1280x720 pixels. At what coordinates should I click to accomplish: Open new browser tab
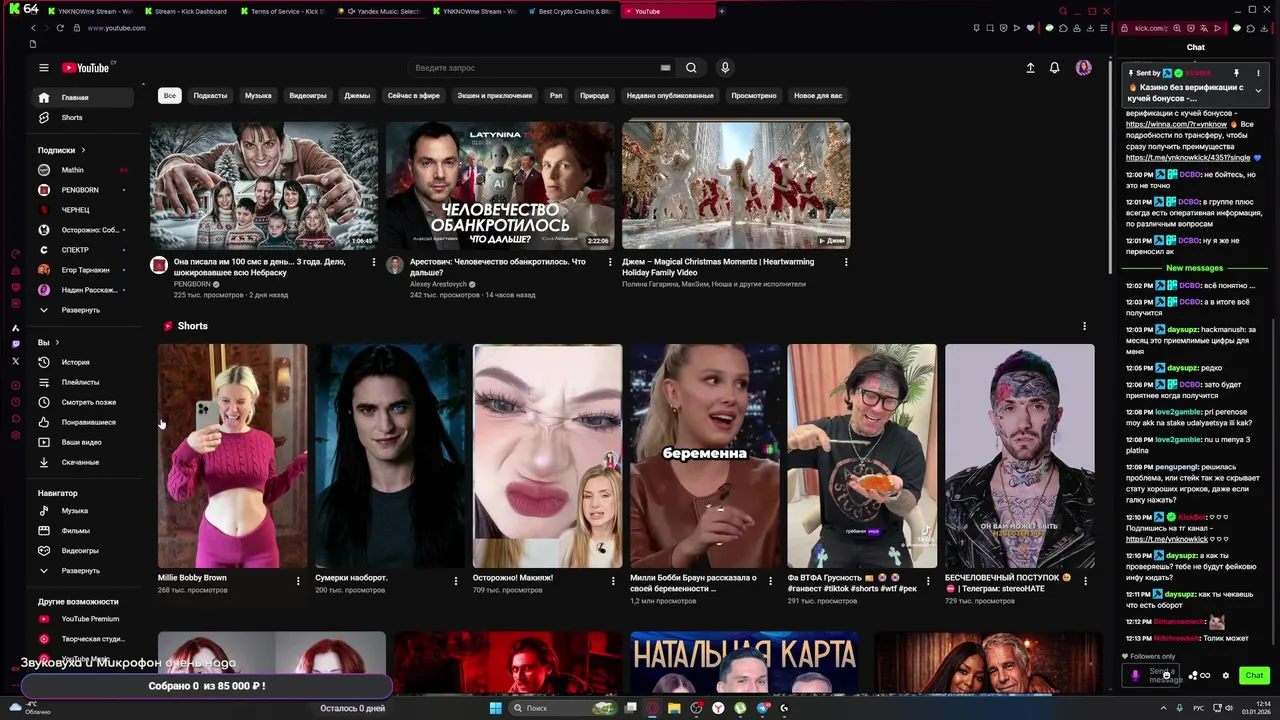[x=721, y=11]
